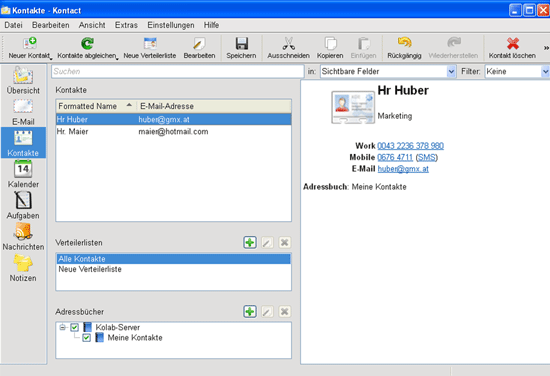Select Meine Kontakte address book
The width and height of the screenshot is (550, 376).
click(x=135, y=338)
